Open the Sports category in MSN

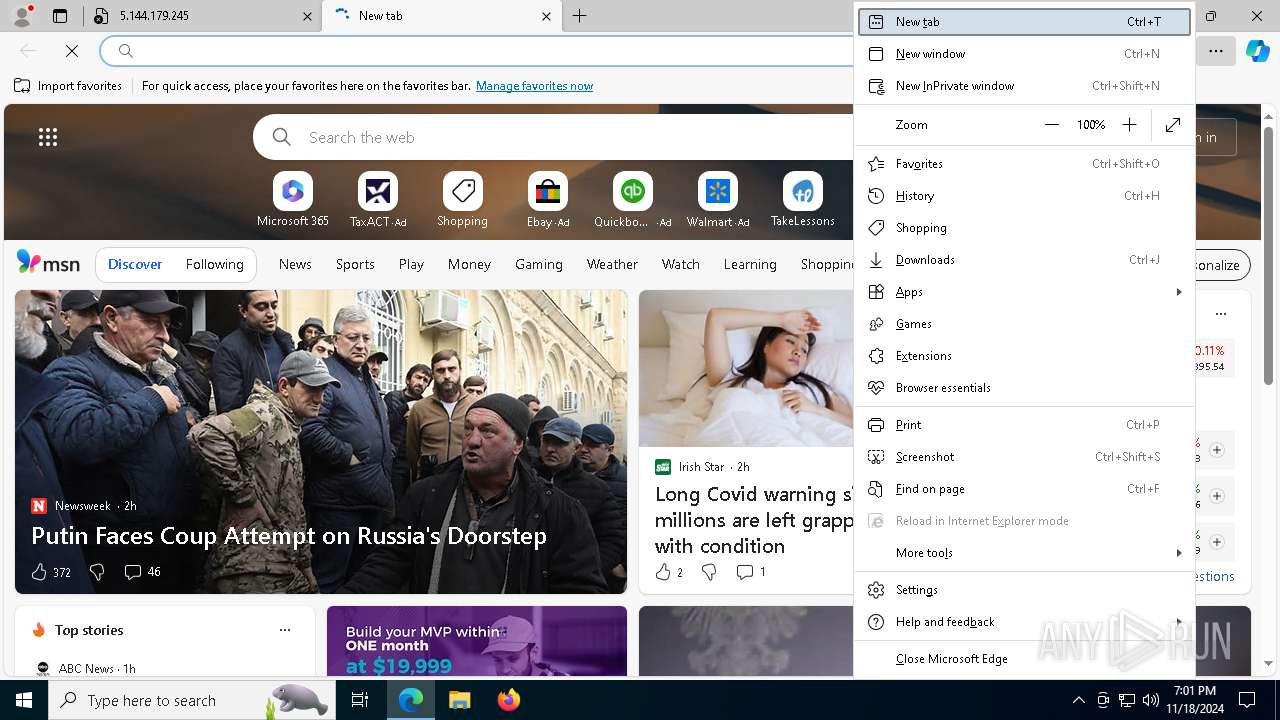point(355,264)
